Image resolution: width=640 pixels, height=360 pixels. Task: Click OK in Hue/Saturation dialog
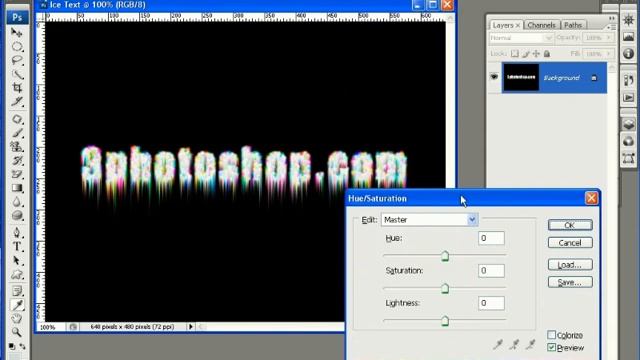570,225
